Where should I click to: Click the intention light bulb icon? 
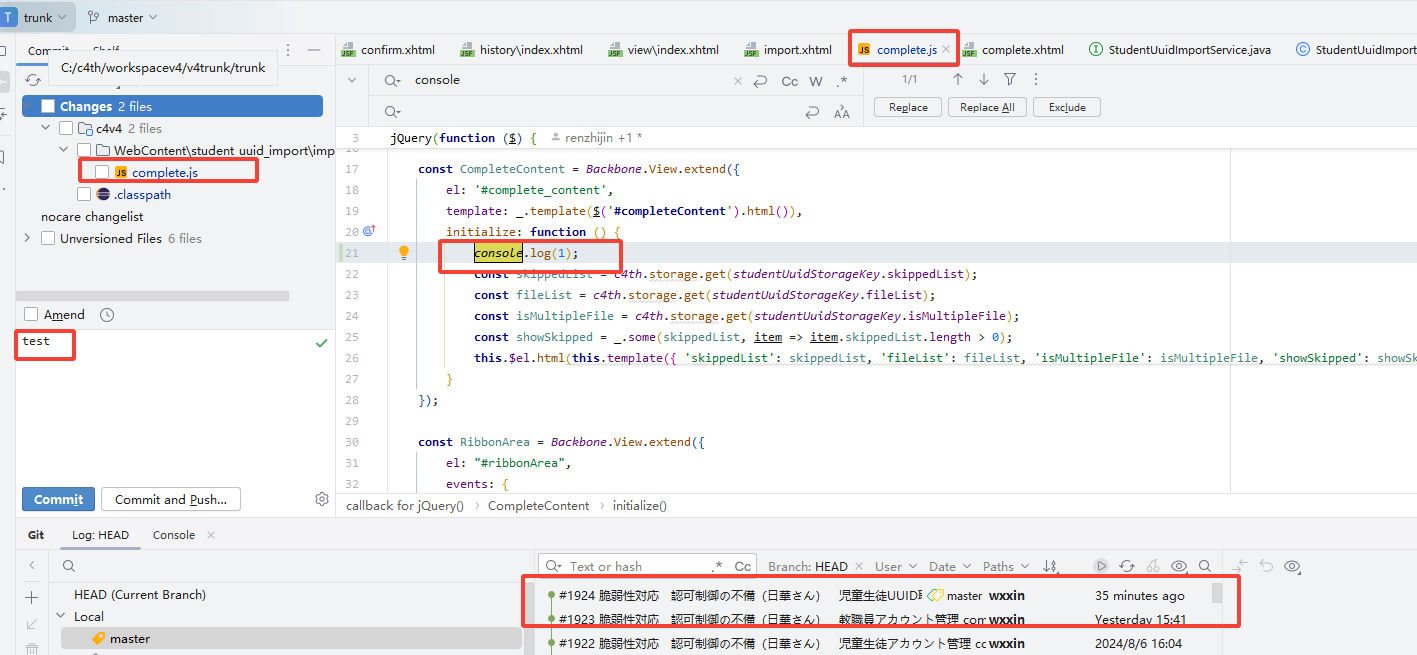click(404, 253)
